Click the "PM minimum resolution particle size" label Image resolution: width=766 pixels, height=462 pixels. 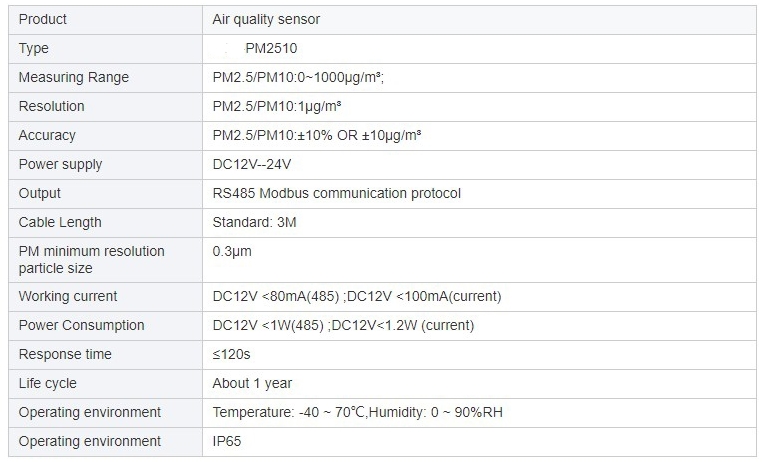(92, 259)
